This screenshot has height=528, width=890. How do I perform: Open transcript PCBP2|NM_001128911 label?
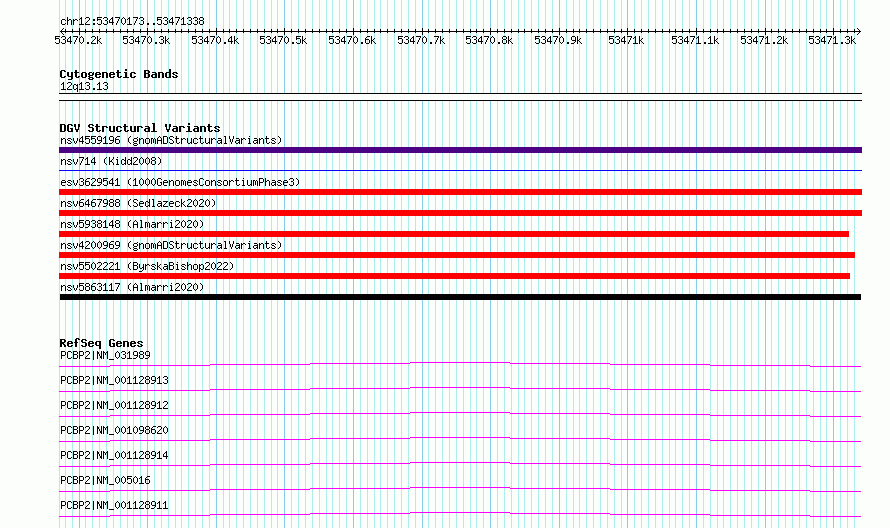(x=114, y=505)
